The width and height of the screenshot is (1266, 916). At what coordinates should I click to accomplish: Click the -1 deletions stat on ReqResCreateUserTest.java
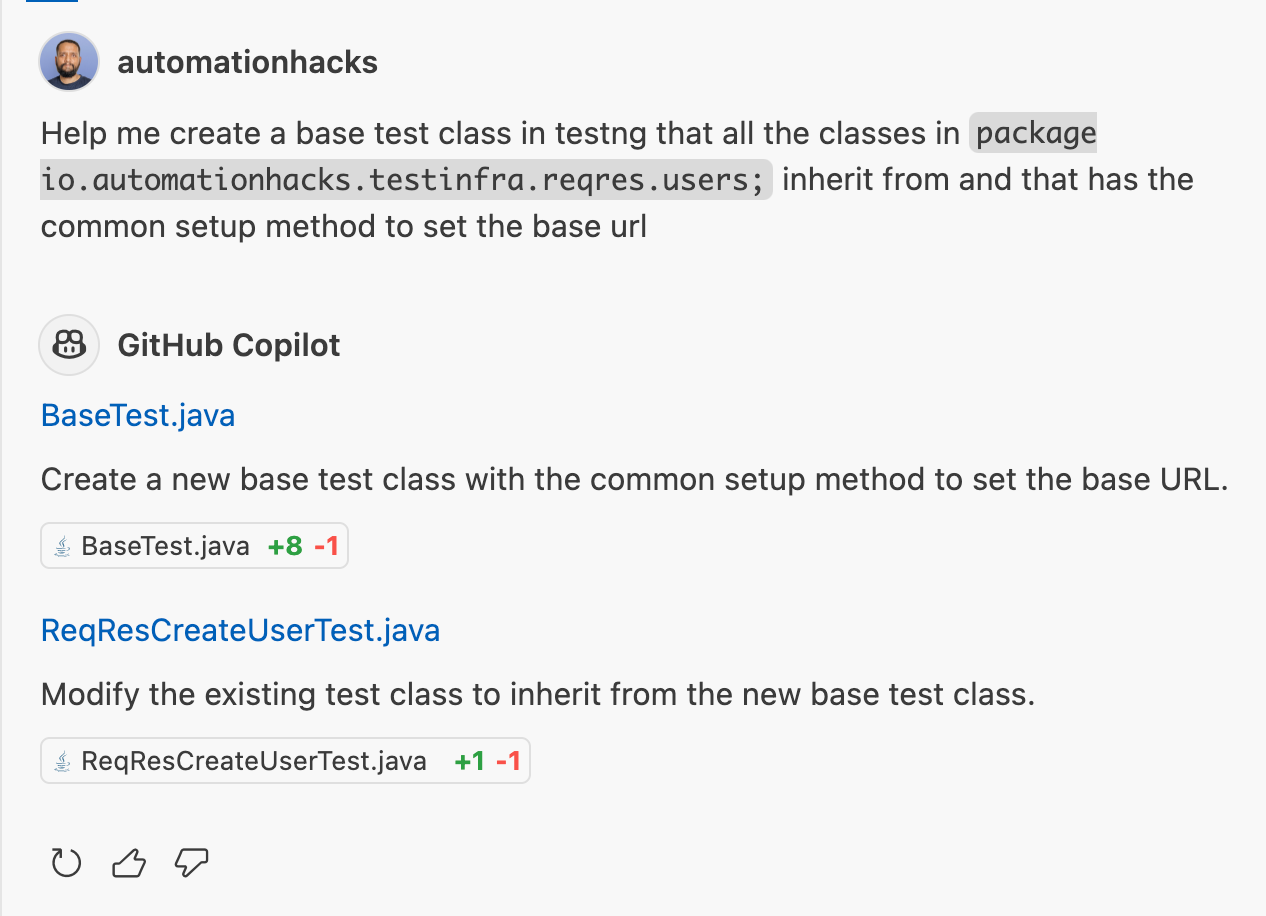click(508, 760)
